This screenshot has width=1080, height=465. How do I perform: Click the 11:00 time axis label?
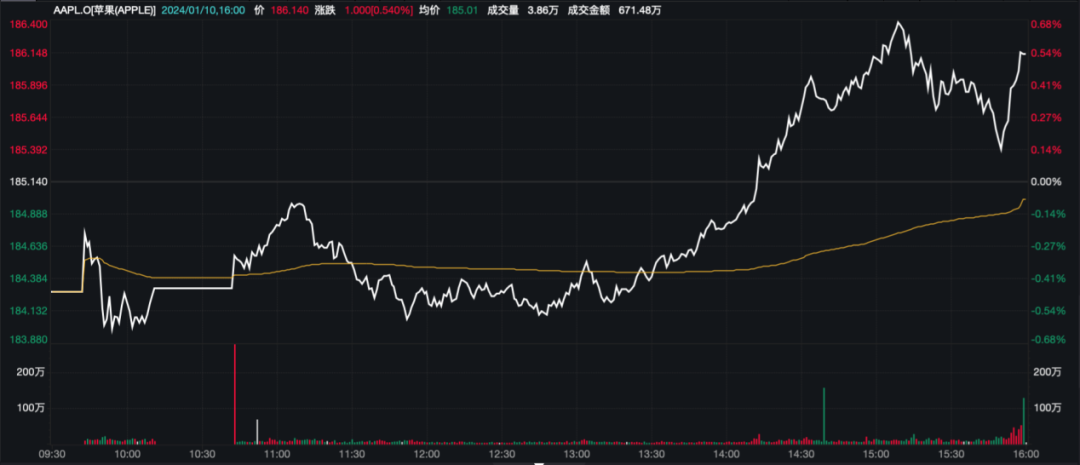[276, 455]
